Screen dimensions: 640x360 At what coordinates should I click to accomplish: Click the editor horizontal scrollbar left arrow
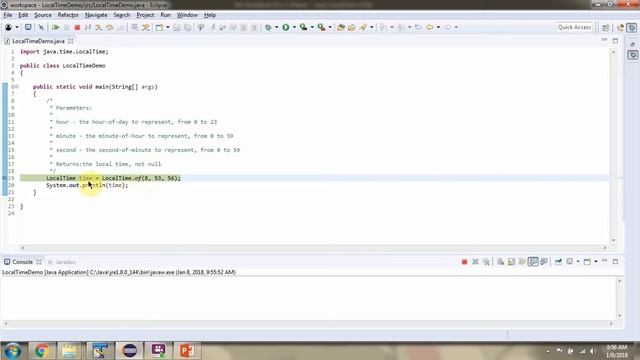click(22, 248)
